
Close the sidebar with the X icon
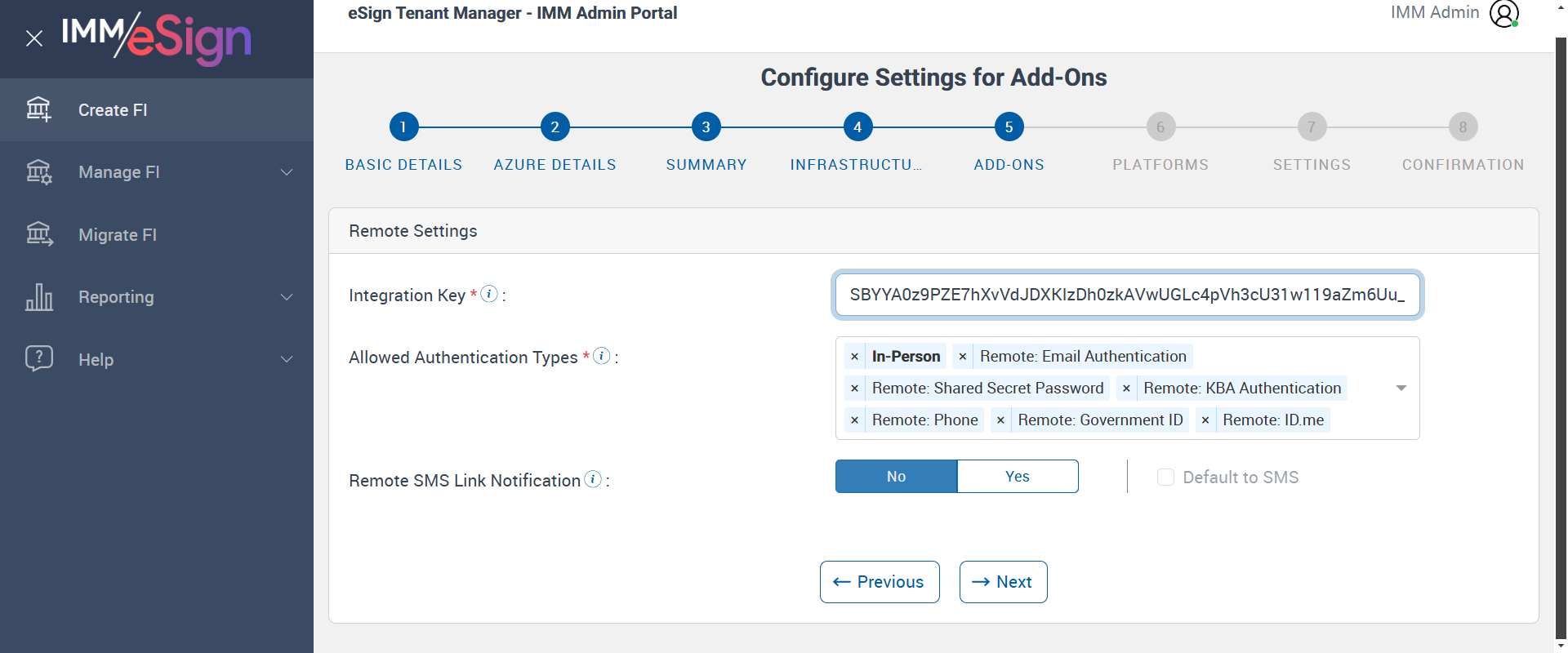(x=34, y=38)
